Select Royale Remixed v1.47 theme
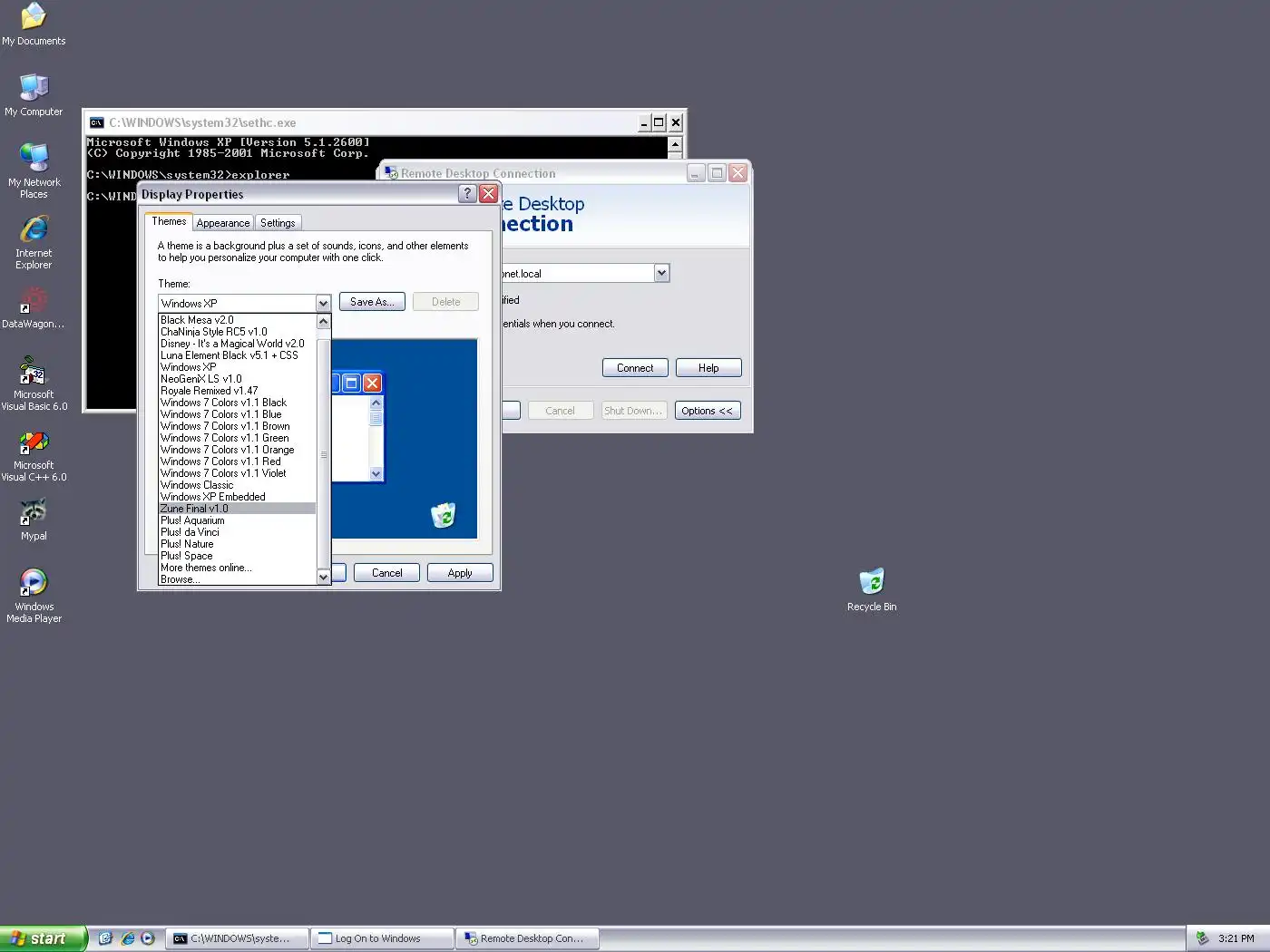 [237, 391]
